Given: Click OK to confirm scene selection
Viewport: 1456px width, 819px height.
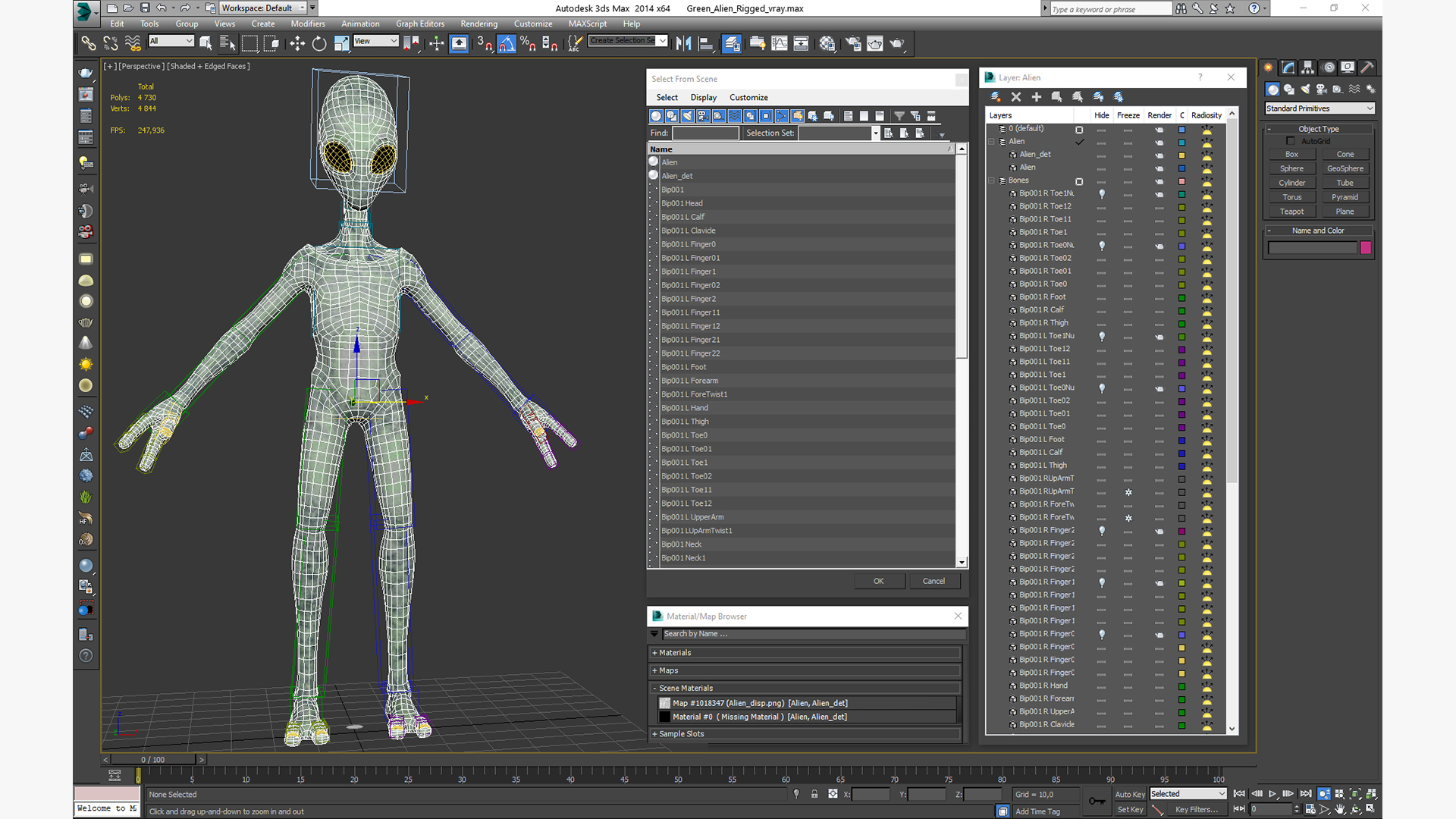Looking at the screenshot, I should click(x=877, y=581).
